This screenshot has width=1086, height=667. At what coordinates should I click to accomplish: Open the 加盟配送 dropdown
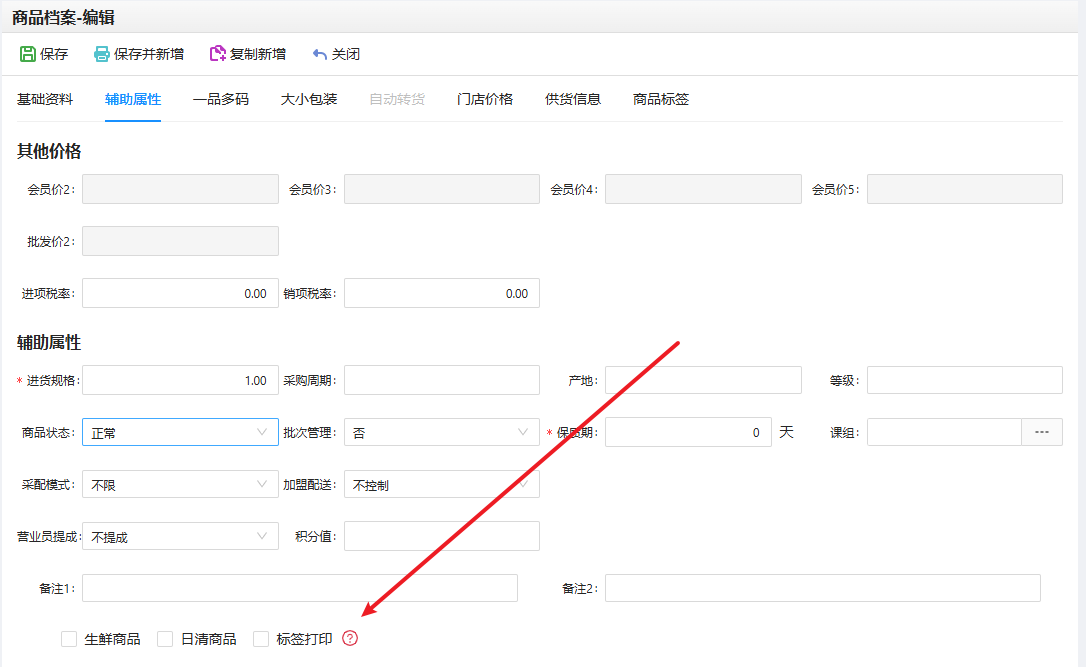pos(441,484)
